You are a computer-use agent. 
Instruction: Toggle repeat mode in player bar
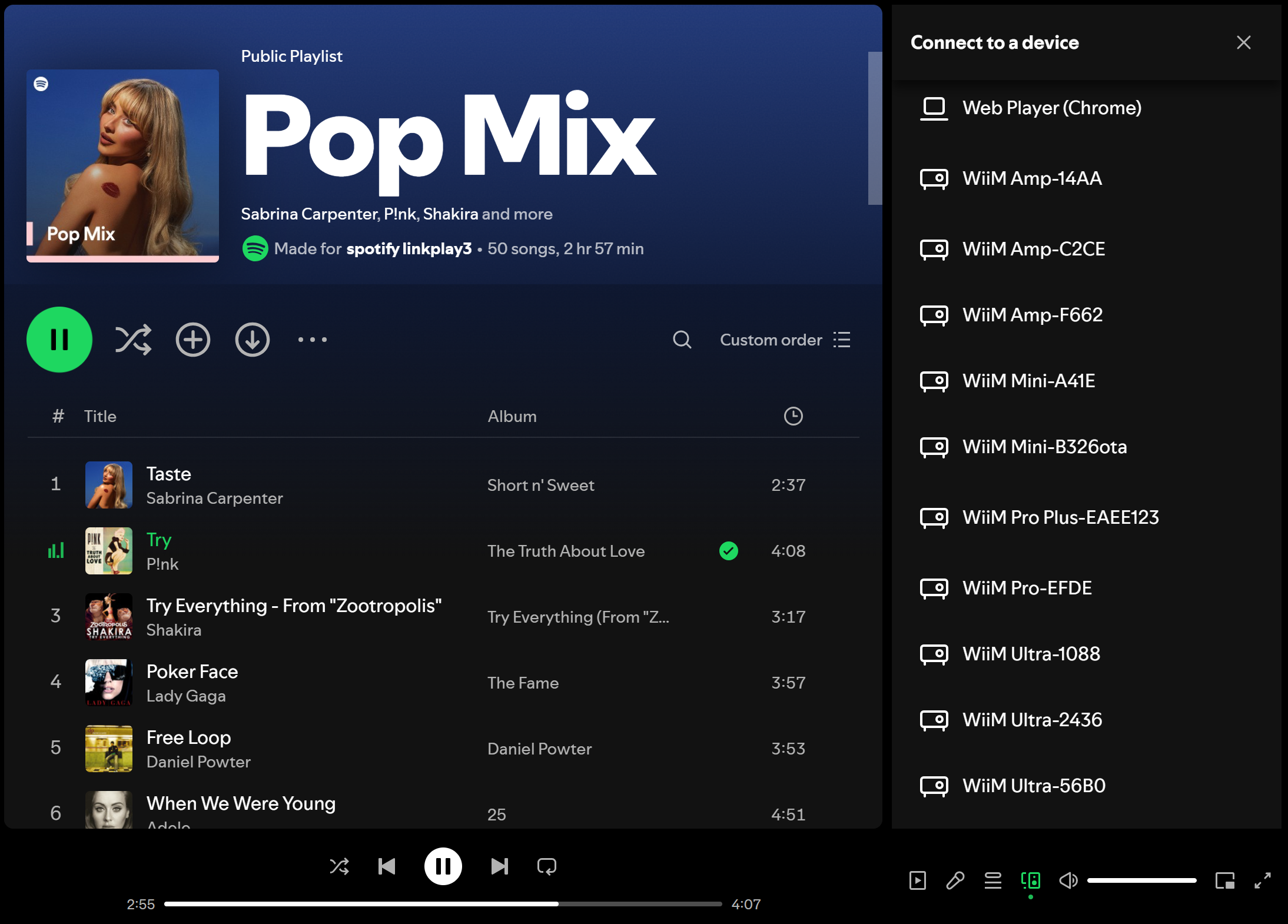click(x=546, y=866)
